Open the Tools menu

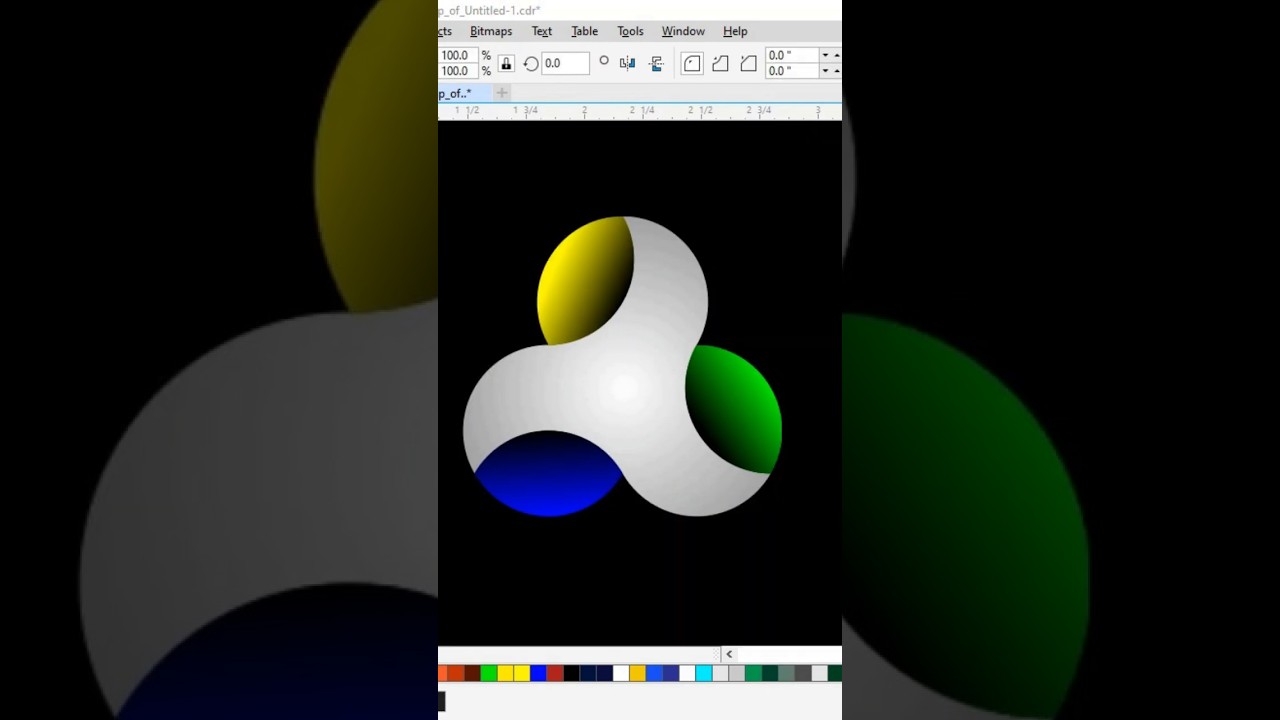(x=630, y=31)
